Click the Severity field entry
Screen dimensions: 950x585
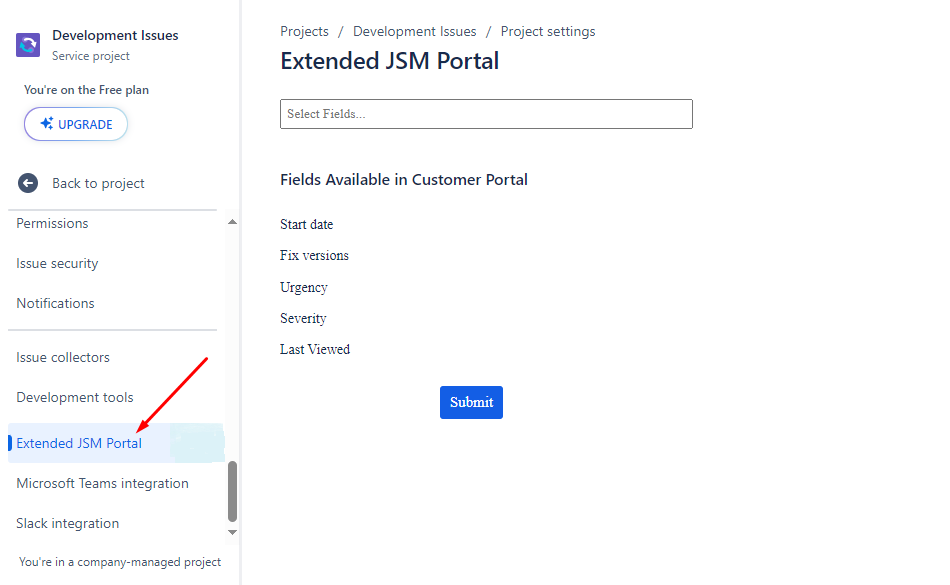tap(303, 319)
